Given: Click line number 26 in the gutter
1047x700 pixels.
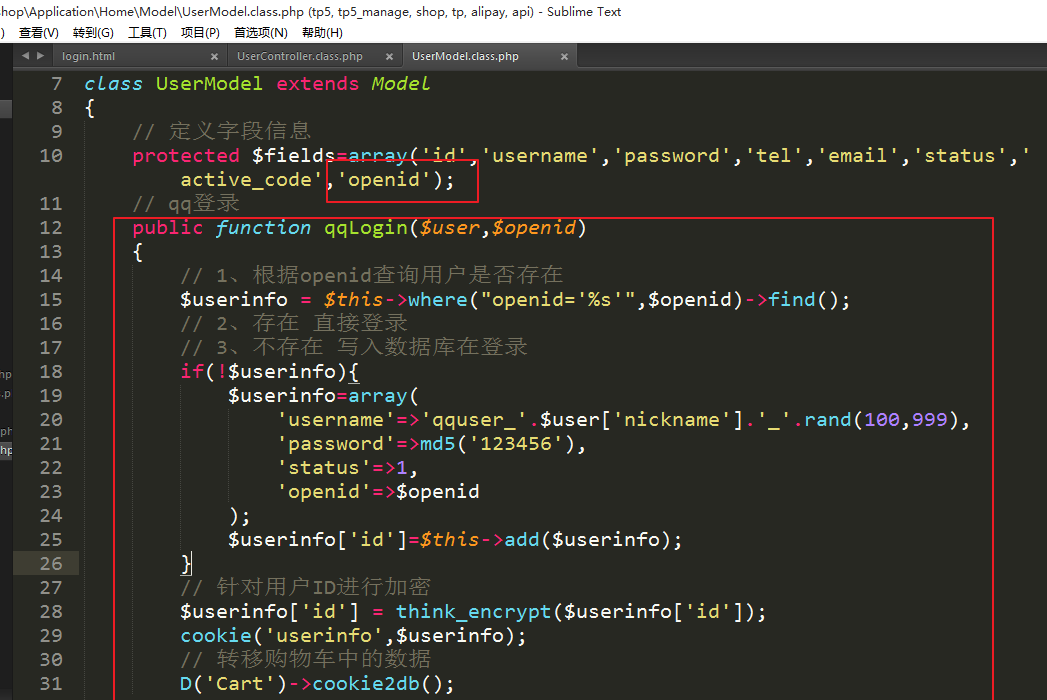Looking at the screenshot, I should point(51,563).
